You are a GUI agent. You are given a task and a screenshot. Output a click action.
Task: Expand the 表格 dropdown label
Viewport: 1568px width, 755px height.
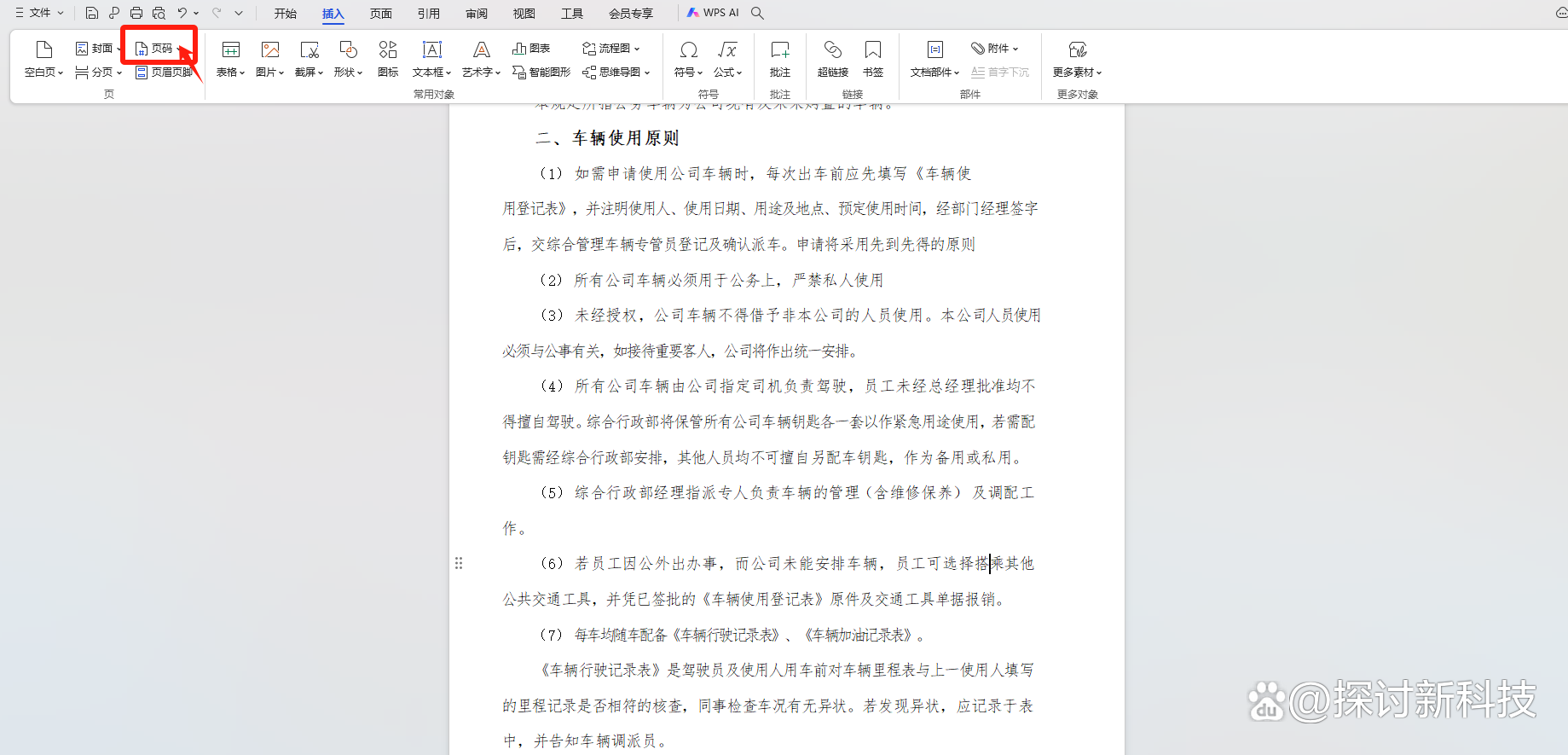pos(230,73)
